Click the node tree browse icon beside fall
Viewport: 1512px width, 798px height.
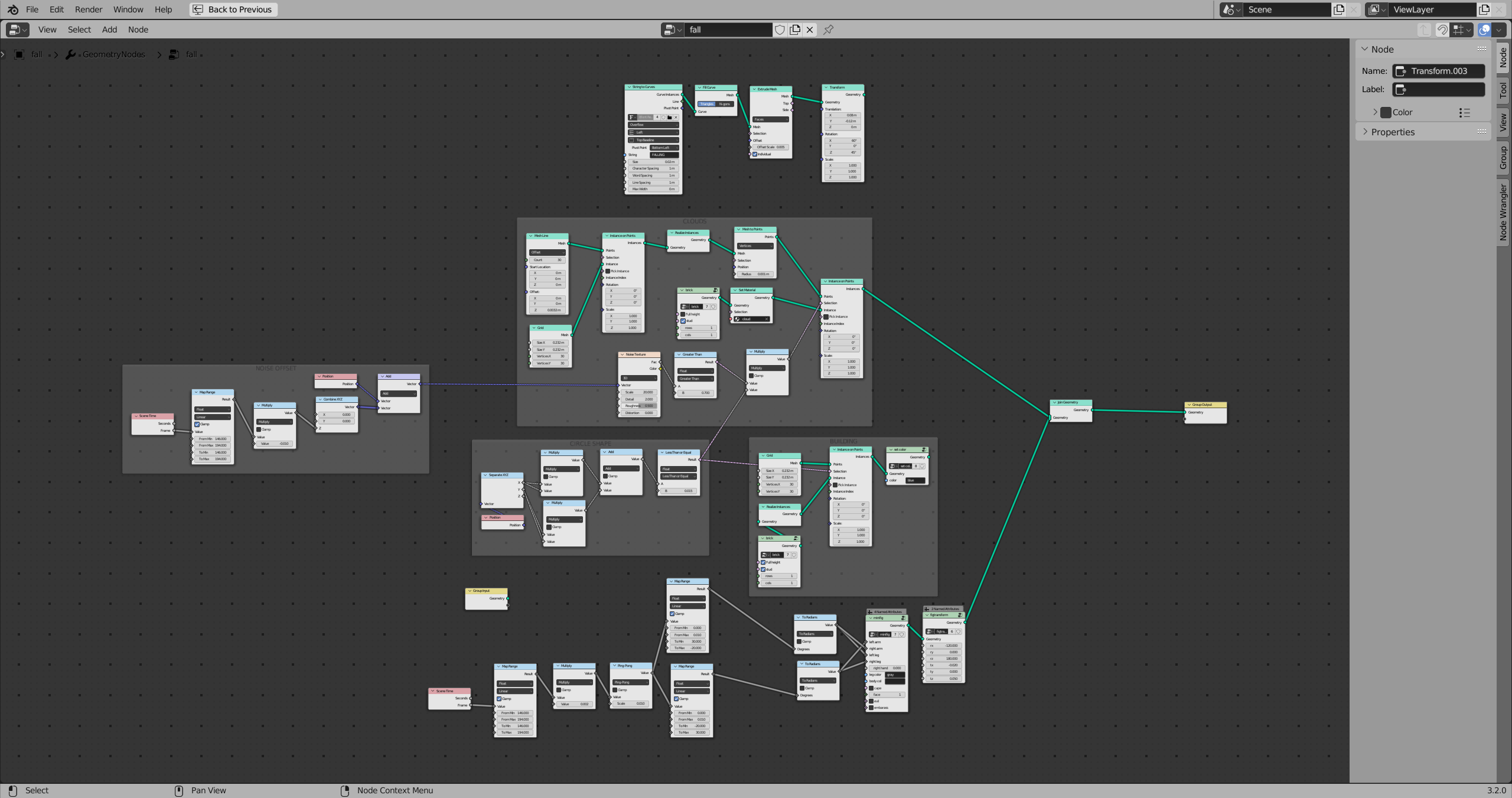point(672,30)
